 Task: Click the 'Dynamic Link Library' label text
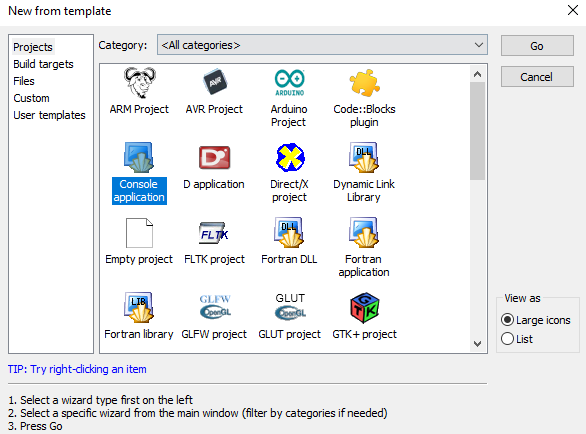pos(364,191)
